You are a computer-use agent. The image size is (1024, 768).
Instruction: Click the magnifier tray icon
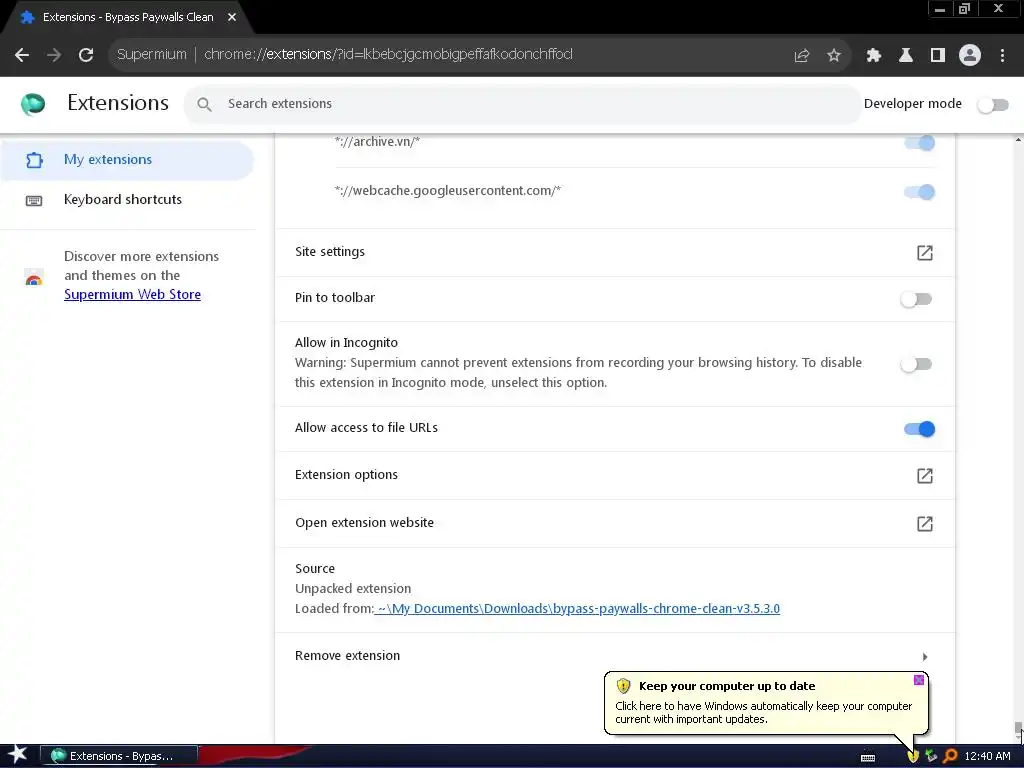point(950,756)
